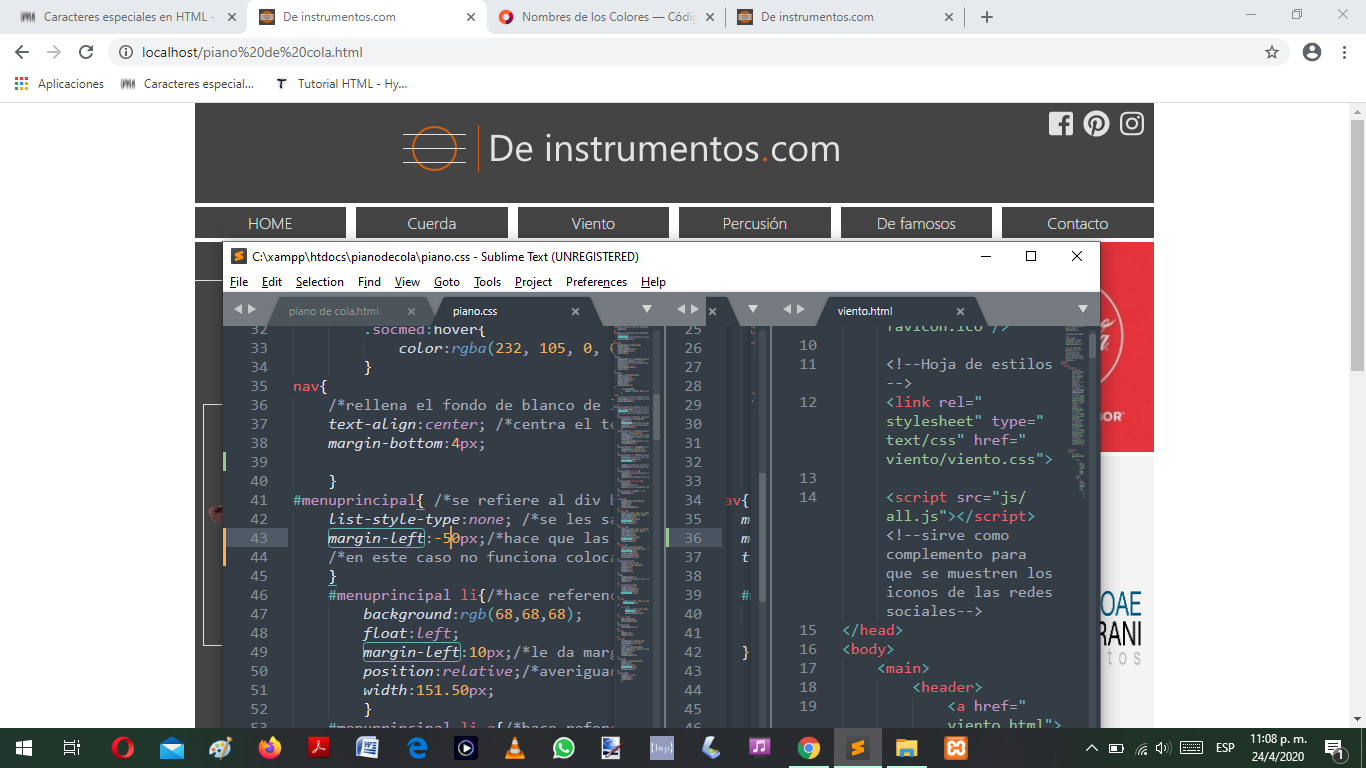Open VLC media player on the taskbar
The height and width of the screenshot is (768, 1366).
pos(515,748)
